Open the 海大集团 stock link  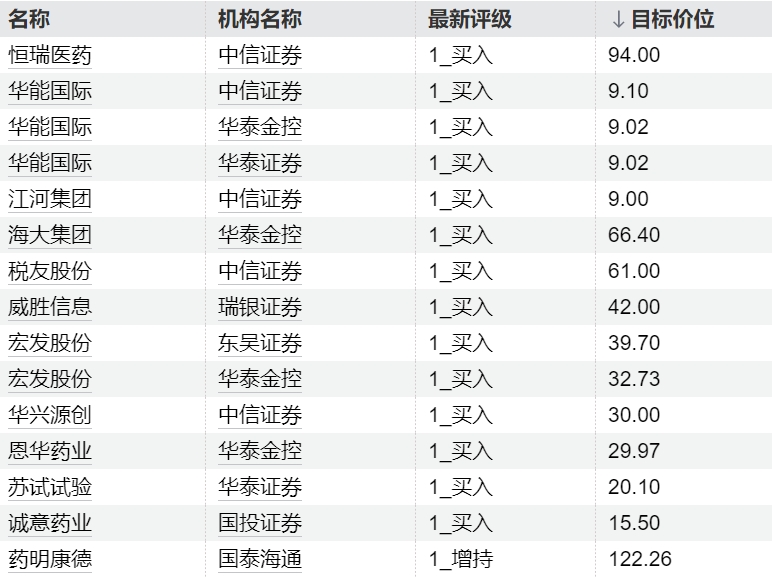click(50, 235)
